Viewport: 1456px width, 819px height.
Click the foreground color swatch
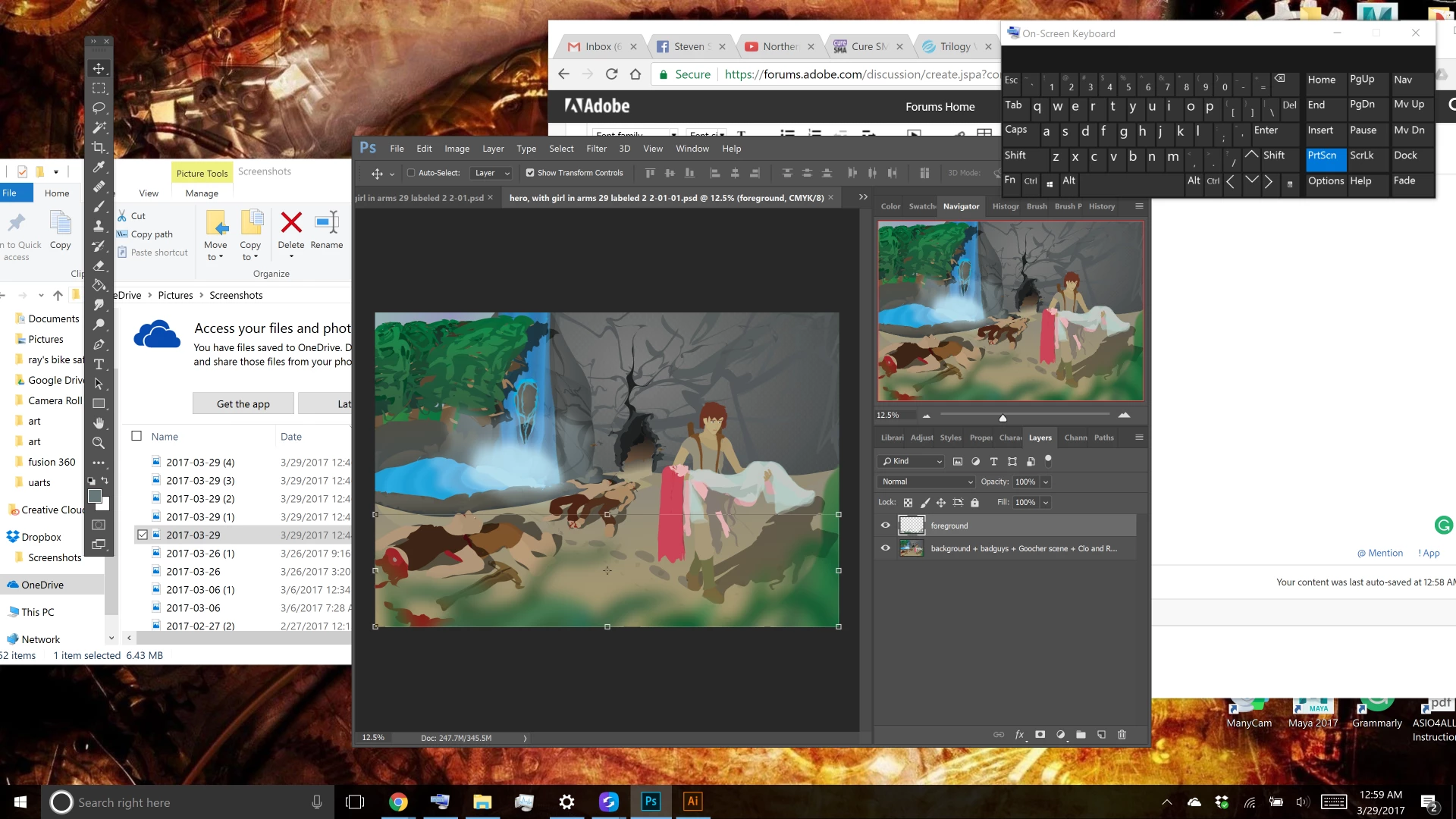[x=95, y=496]
